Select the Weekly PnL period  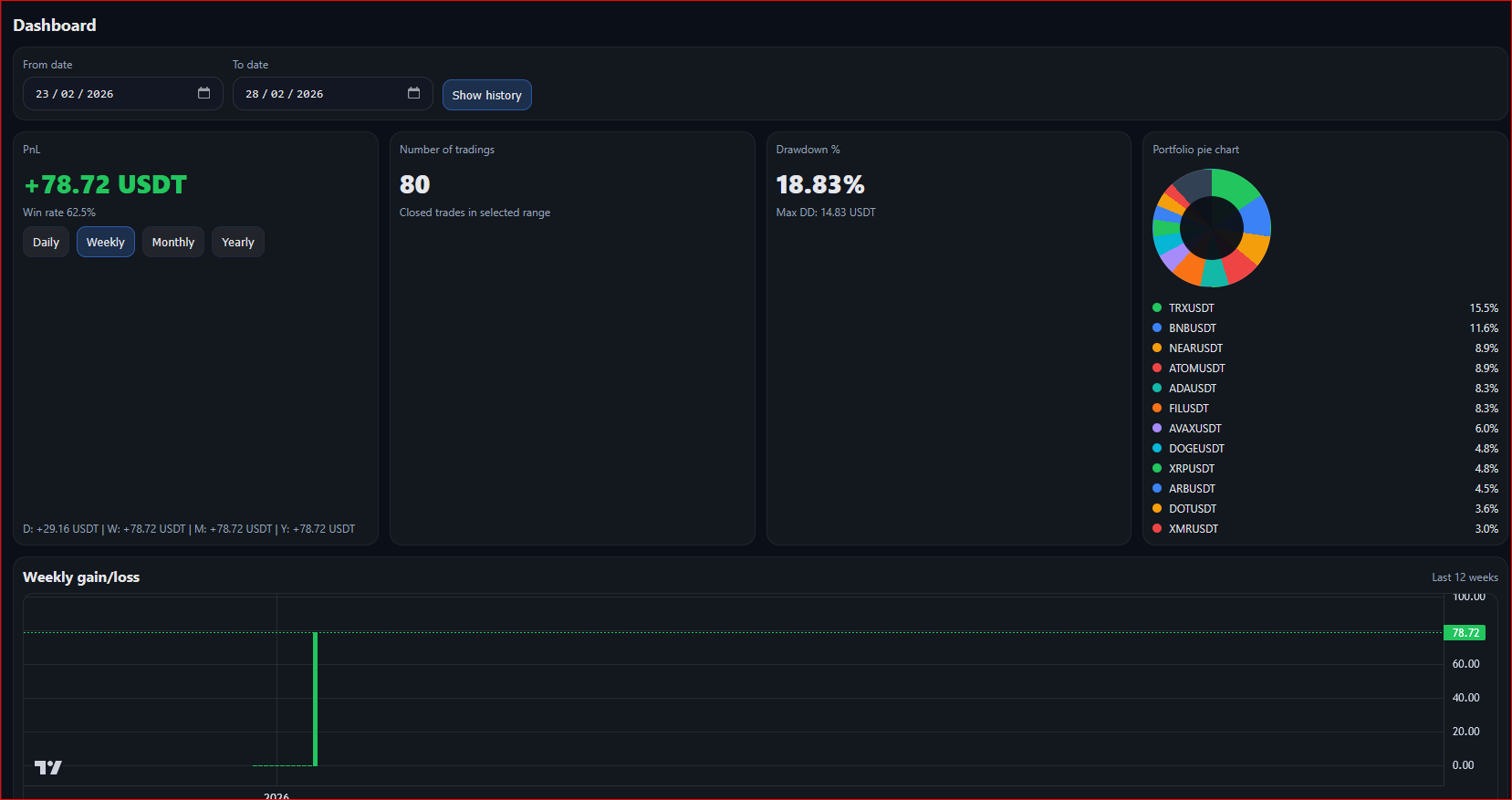[106, 243]
